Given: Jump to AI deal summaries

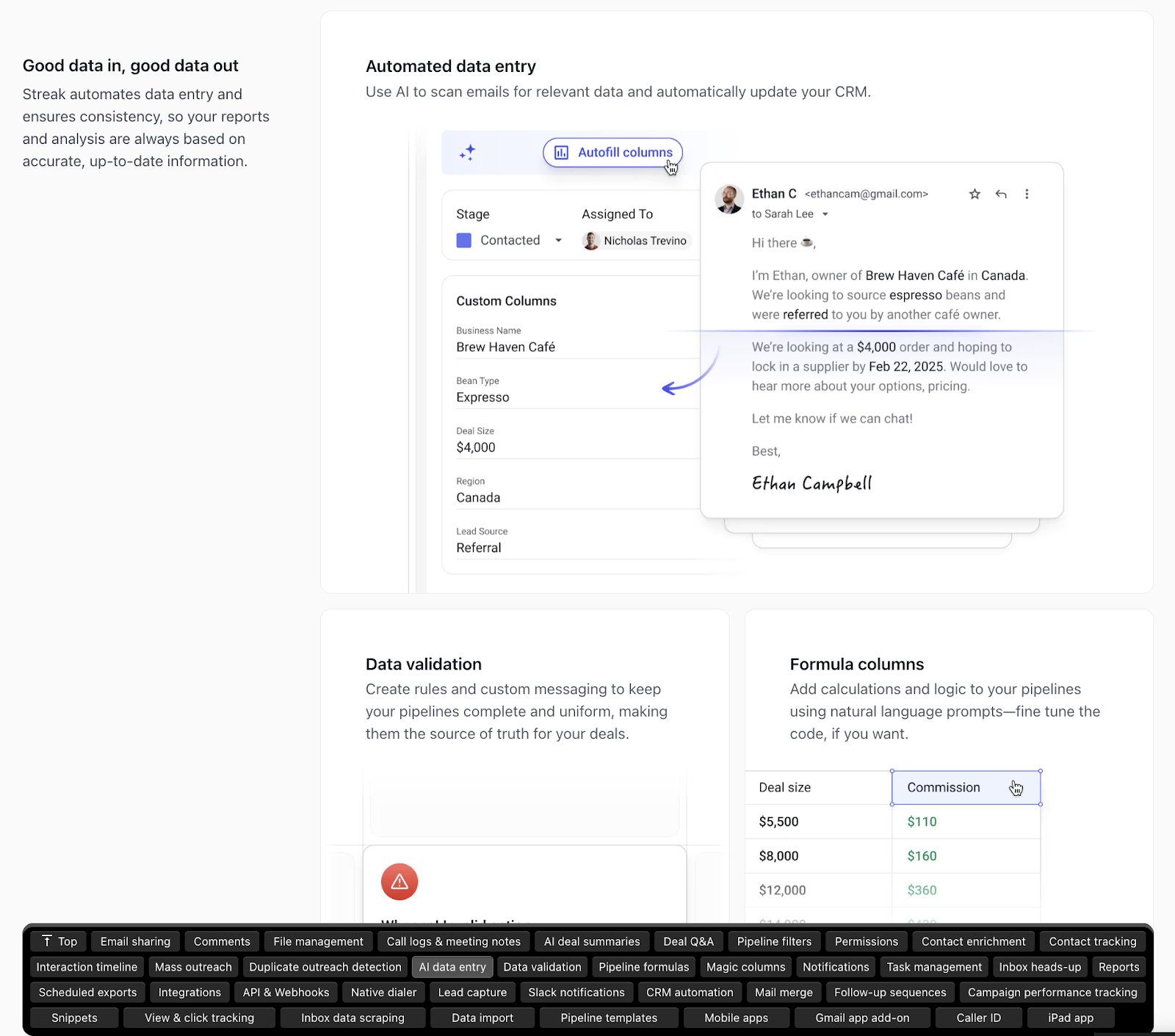Looking at the screenshot, I should 592,941.
